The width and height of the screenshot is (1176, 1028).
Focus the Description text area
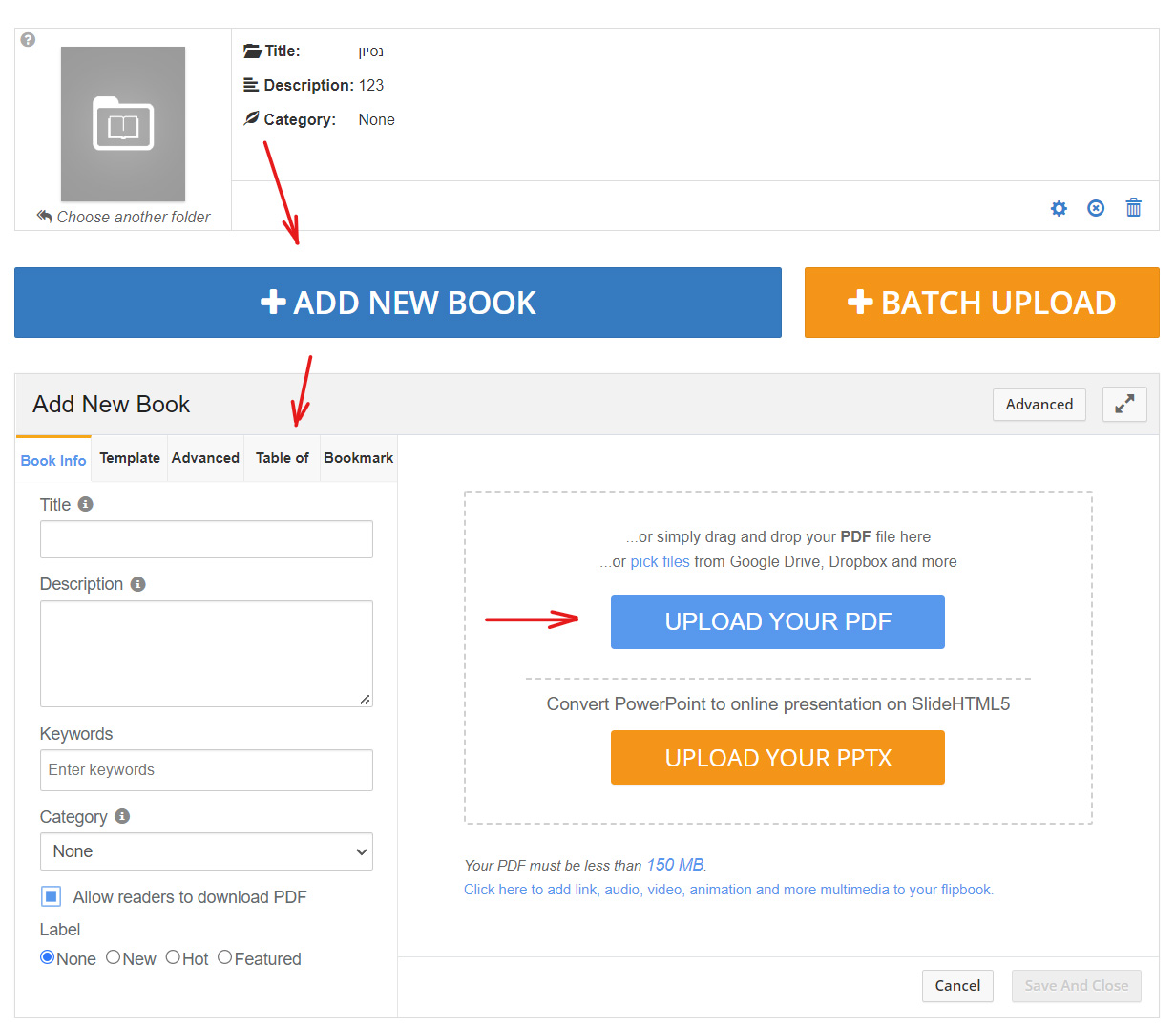click(x=206, y=654)
